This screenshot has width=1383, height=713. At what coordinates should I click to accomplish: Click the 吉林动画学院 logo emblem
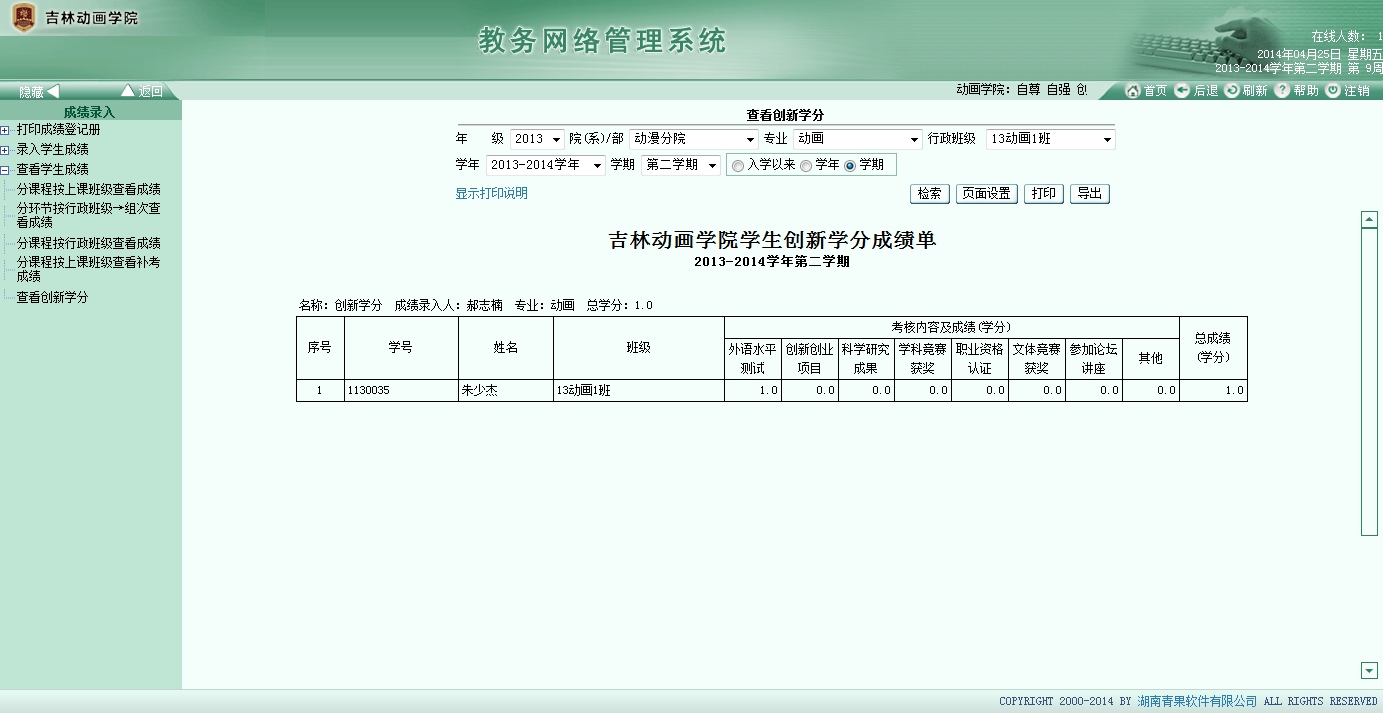(x=23, y=18)
